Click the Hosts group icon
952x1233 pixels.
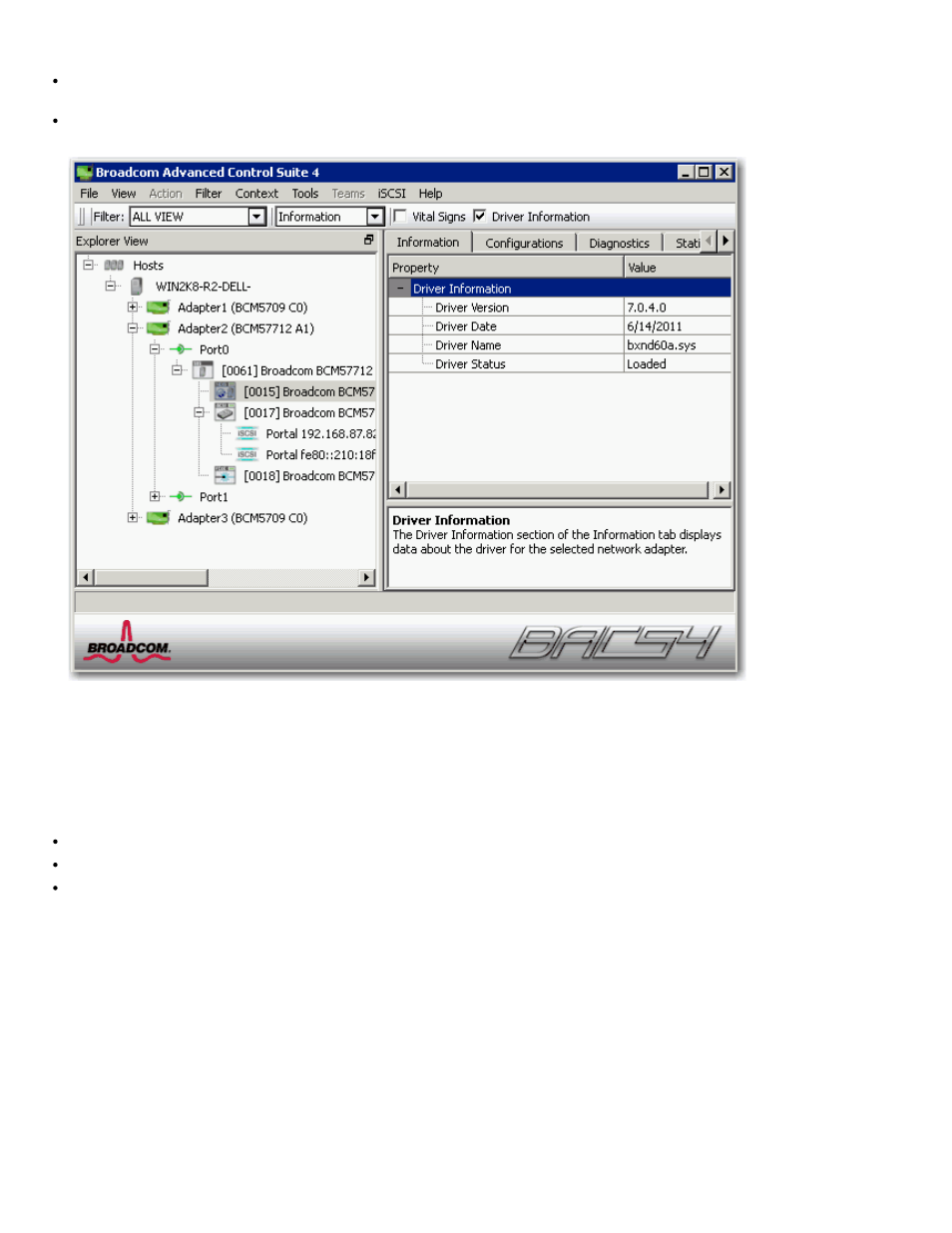(114, 266)
